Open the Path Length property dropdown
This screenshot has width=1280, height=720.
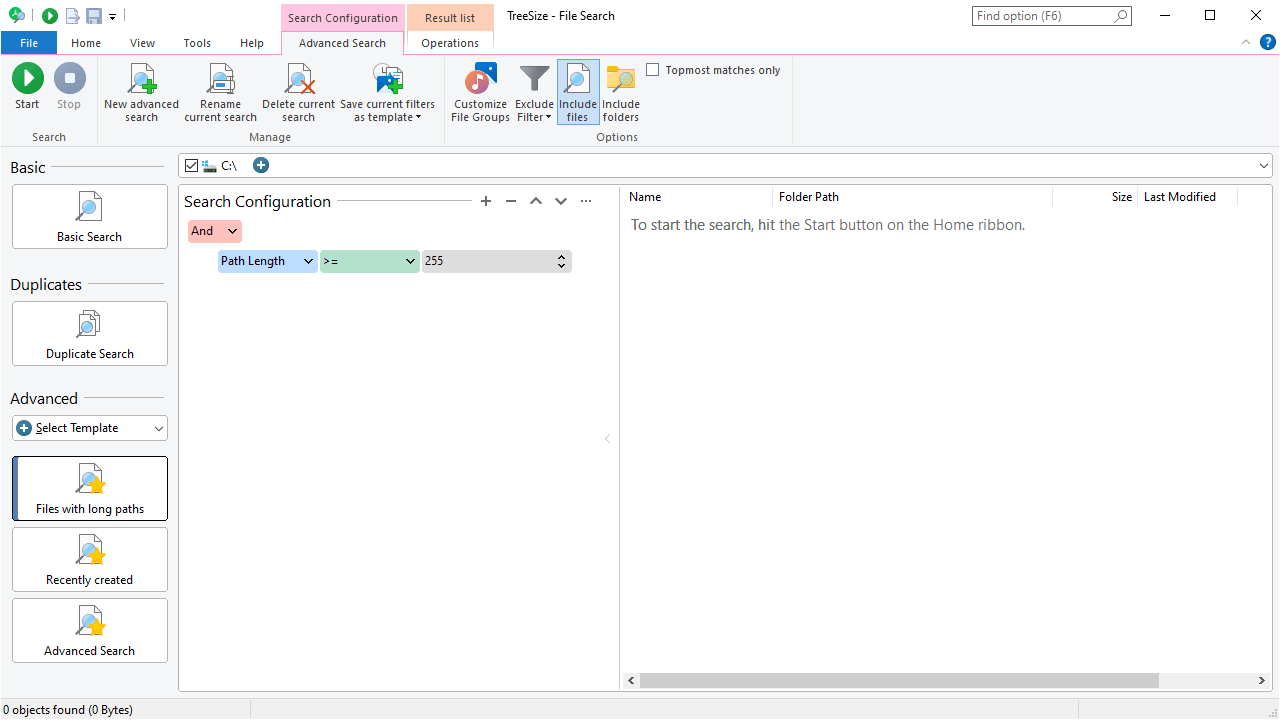267,261
